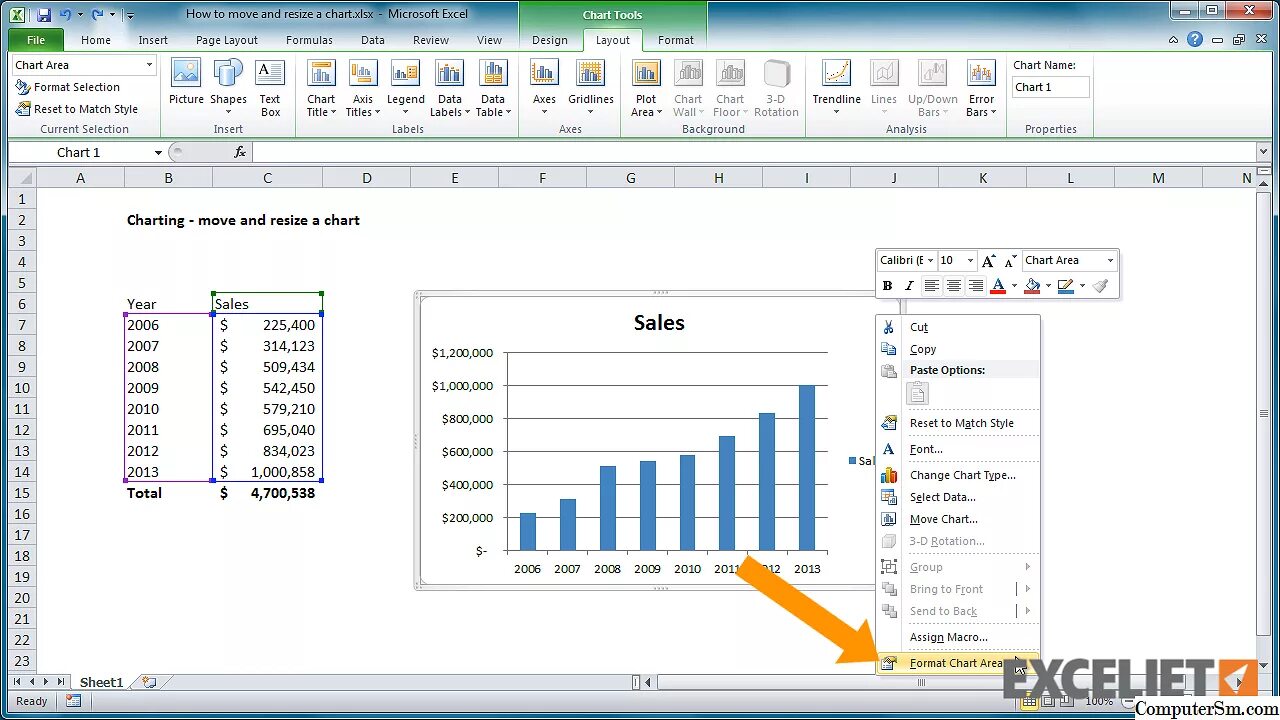The image size is (1280, 720).
Task: Insert a Picture onto the chart
Action: 186,84
